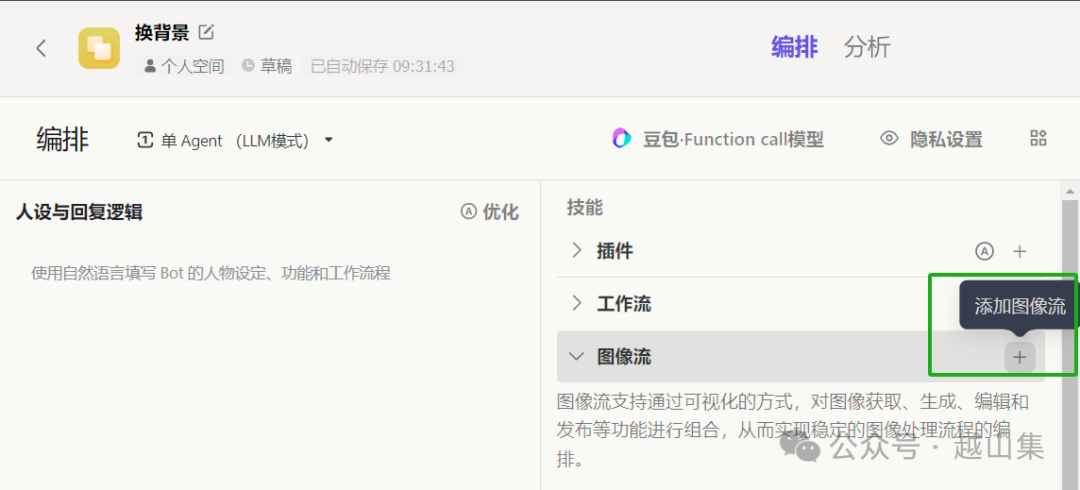Image resolution: width=1080 pixels, height=490 pixels.
Task: Add a plugin with the plus icon
Action: (1020, 252)
